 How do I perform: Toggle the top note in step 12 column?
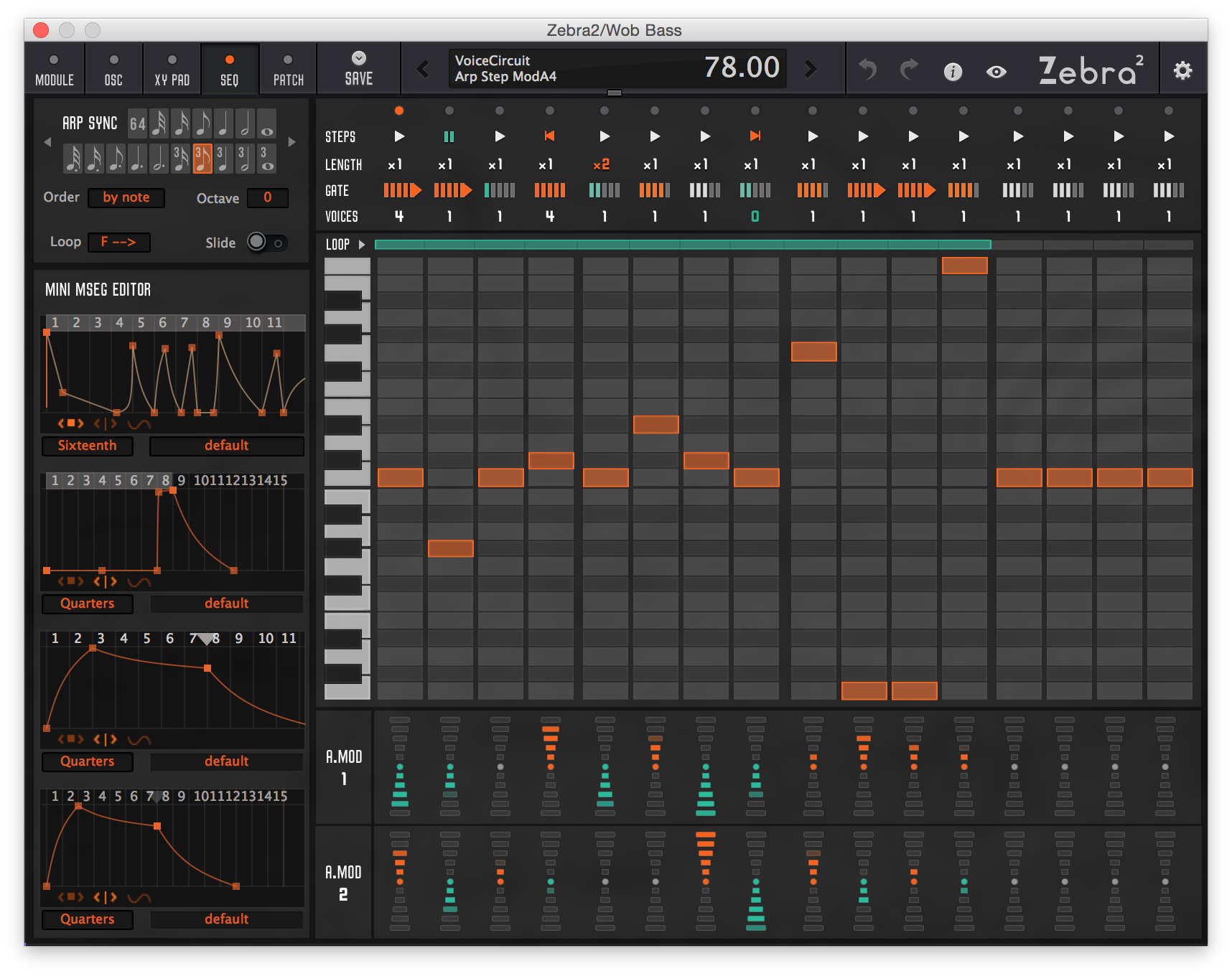tap(964, 266)
